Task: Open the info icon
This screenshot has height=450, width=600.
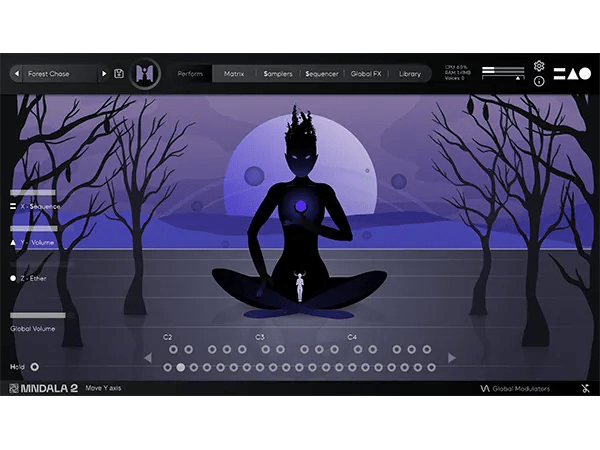Action: 539,81
